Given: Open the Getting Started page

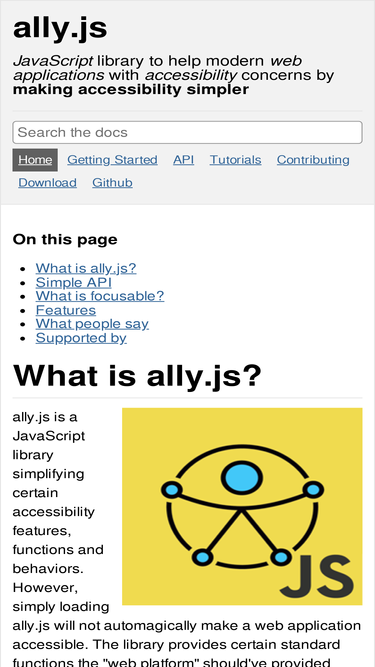Looking at the screenshot, I should 112,160.
